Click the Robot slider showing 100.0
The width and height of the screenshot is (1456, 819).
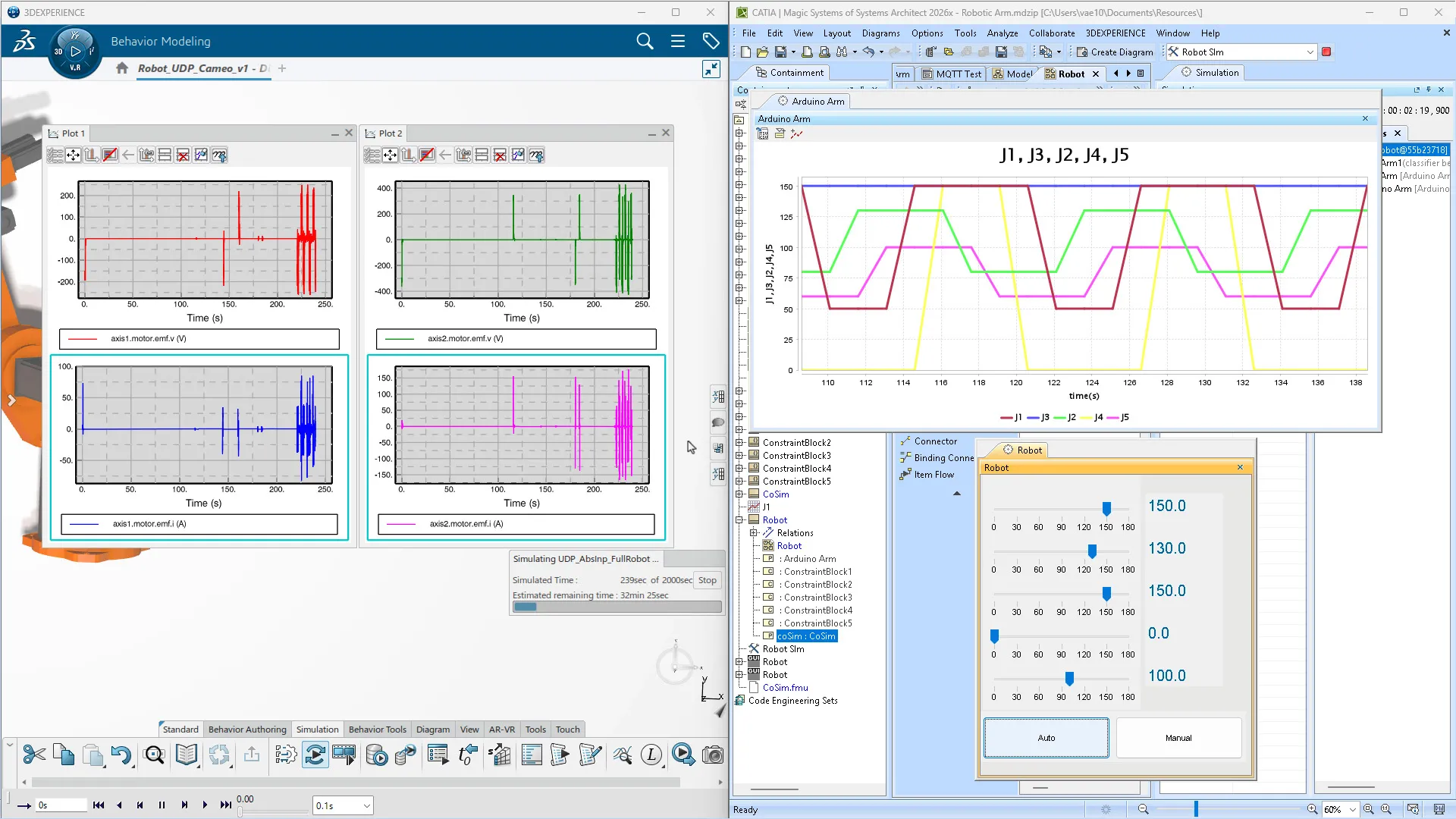1069,679
